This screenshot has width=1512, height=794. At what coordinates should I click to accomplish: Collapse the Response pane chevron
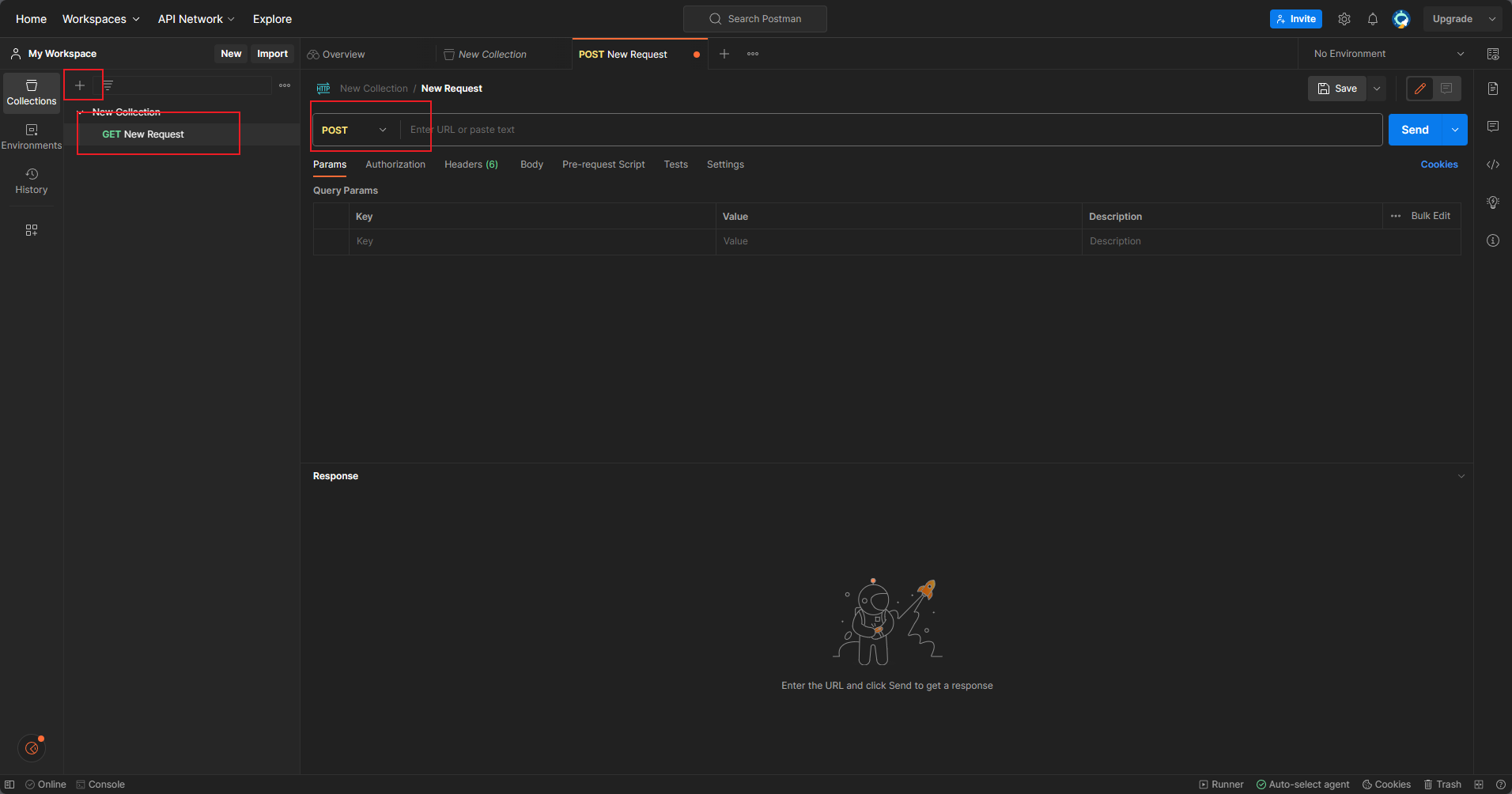(1461, 476)
